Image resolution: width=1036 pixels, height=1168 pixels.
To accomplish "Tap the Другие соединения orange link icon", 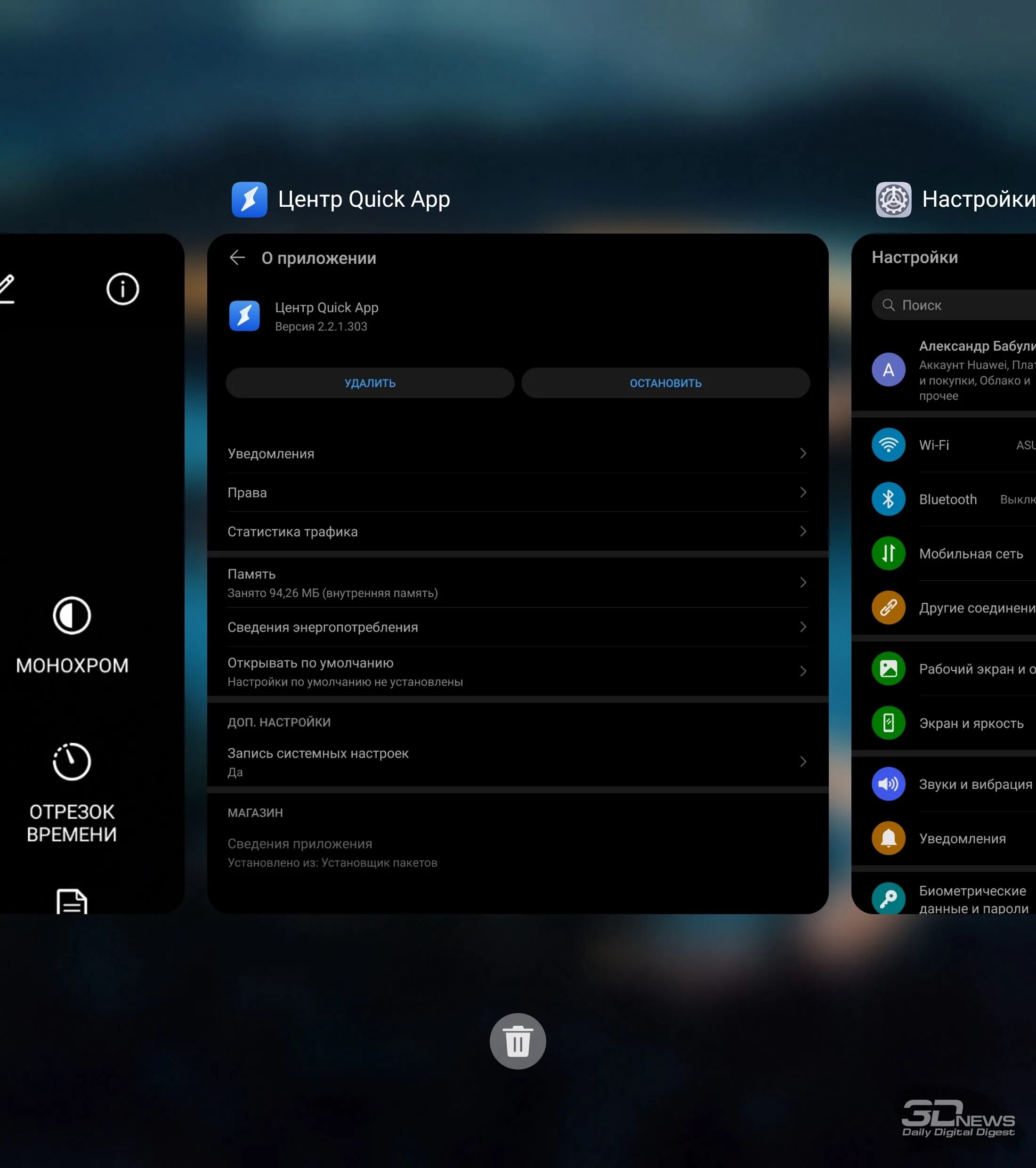I will click(x=889, y=608).
